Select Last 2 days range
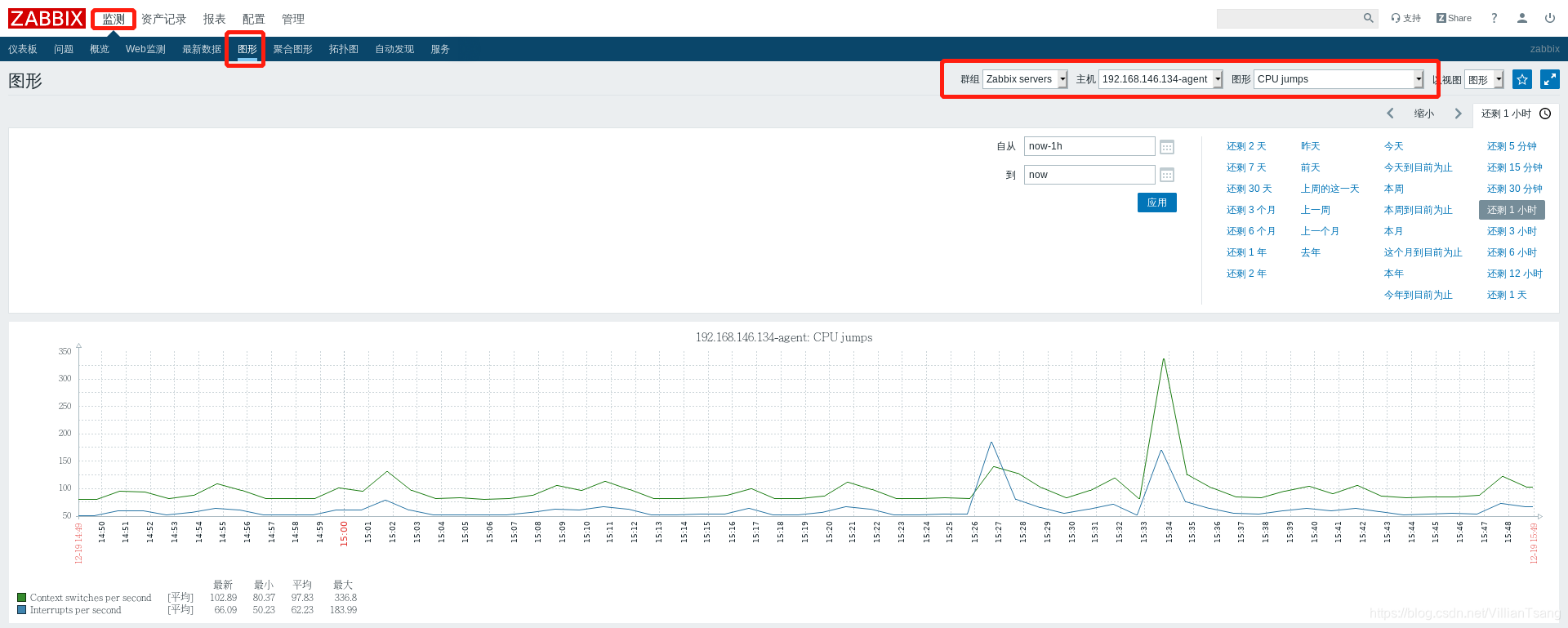The width and height of the screenshot is (1568, 628). click(x=1246, y=146)
